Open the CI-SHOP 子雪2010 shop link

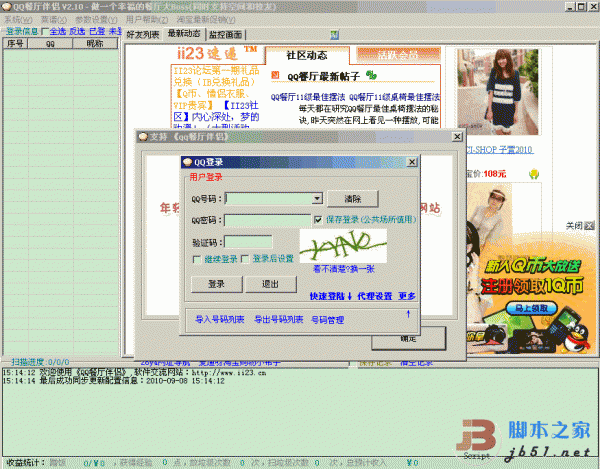tap(499, 150)
